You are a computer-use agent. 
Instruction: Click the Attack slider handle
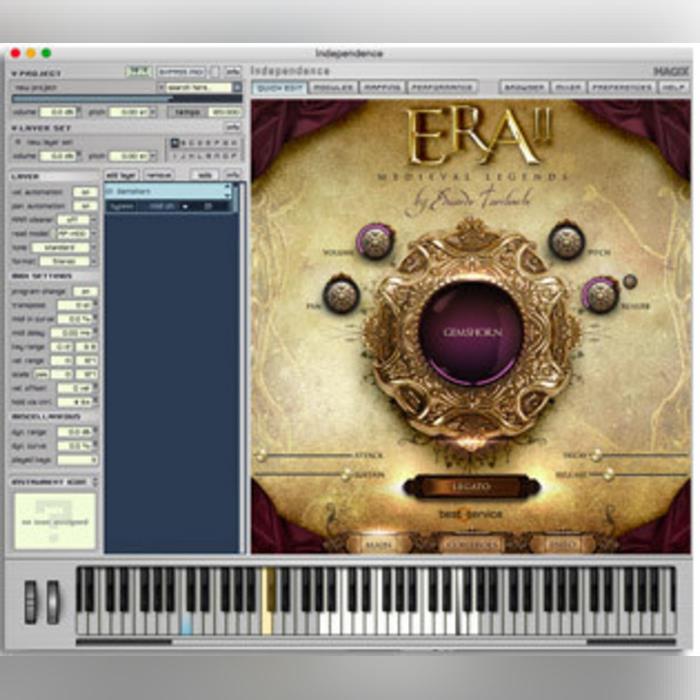(x=262, y=455)
